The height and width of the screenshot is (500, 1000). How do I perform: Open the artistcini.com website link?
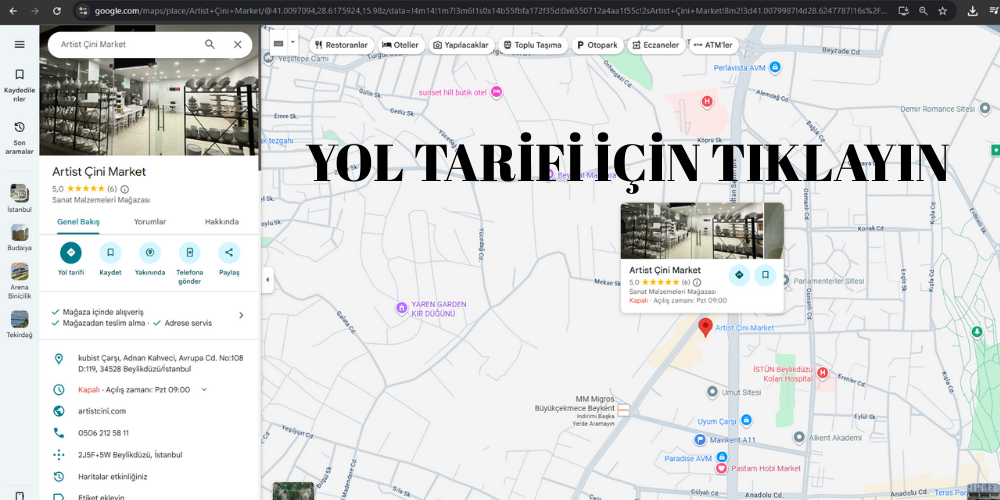point(102,411)
